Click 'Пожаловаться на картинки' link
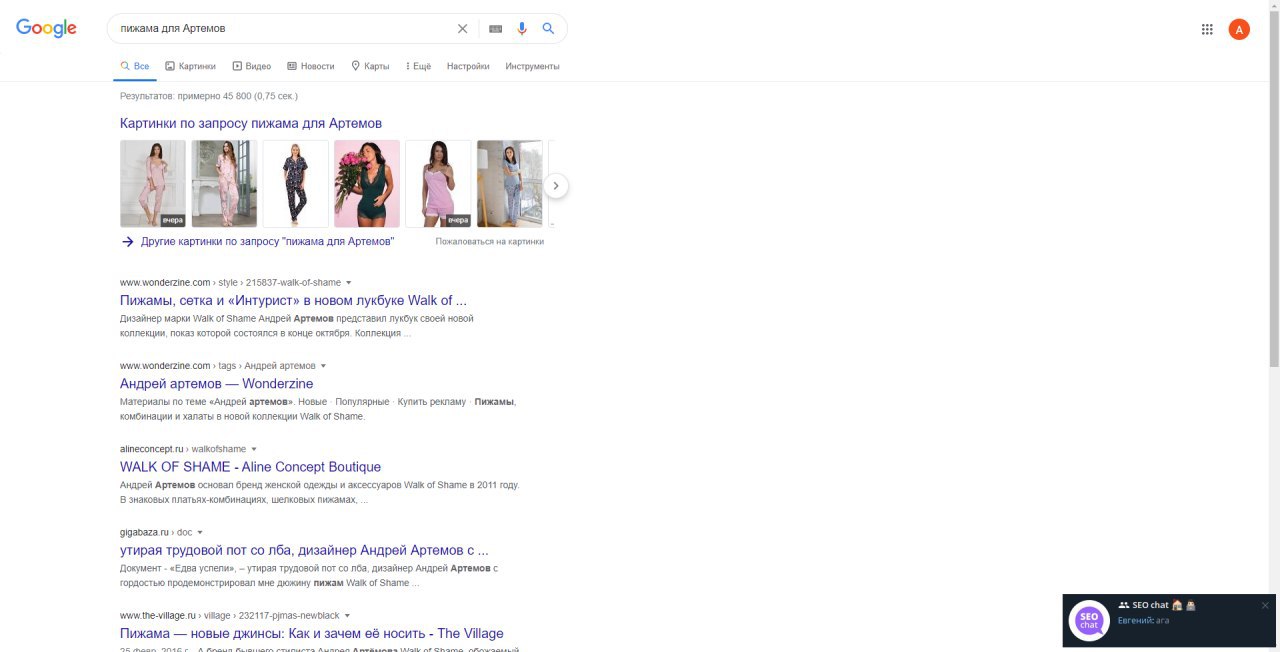Image resolution: width=1280 pixels, height=652 pixels. click(x=490, y=242)
